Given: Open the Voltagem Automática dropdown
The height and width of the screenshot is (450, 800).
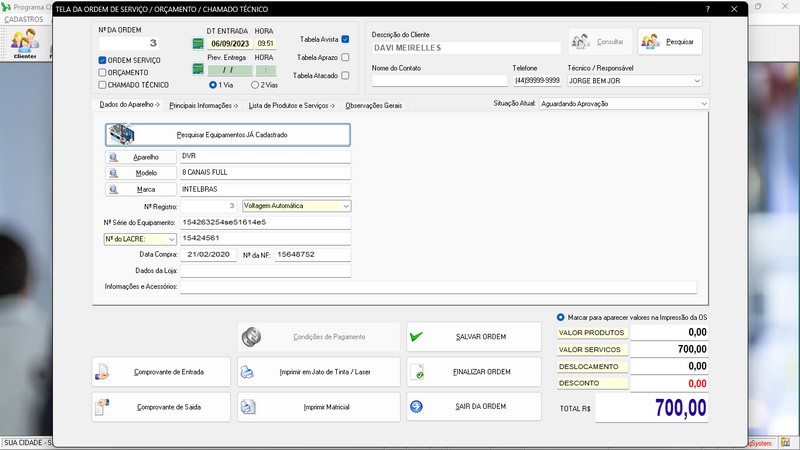Looking at the screenshot, I should click(x=345, y=206).
